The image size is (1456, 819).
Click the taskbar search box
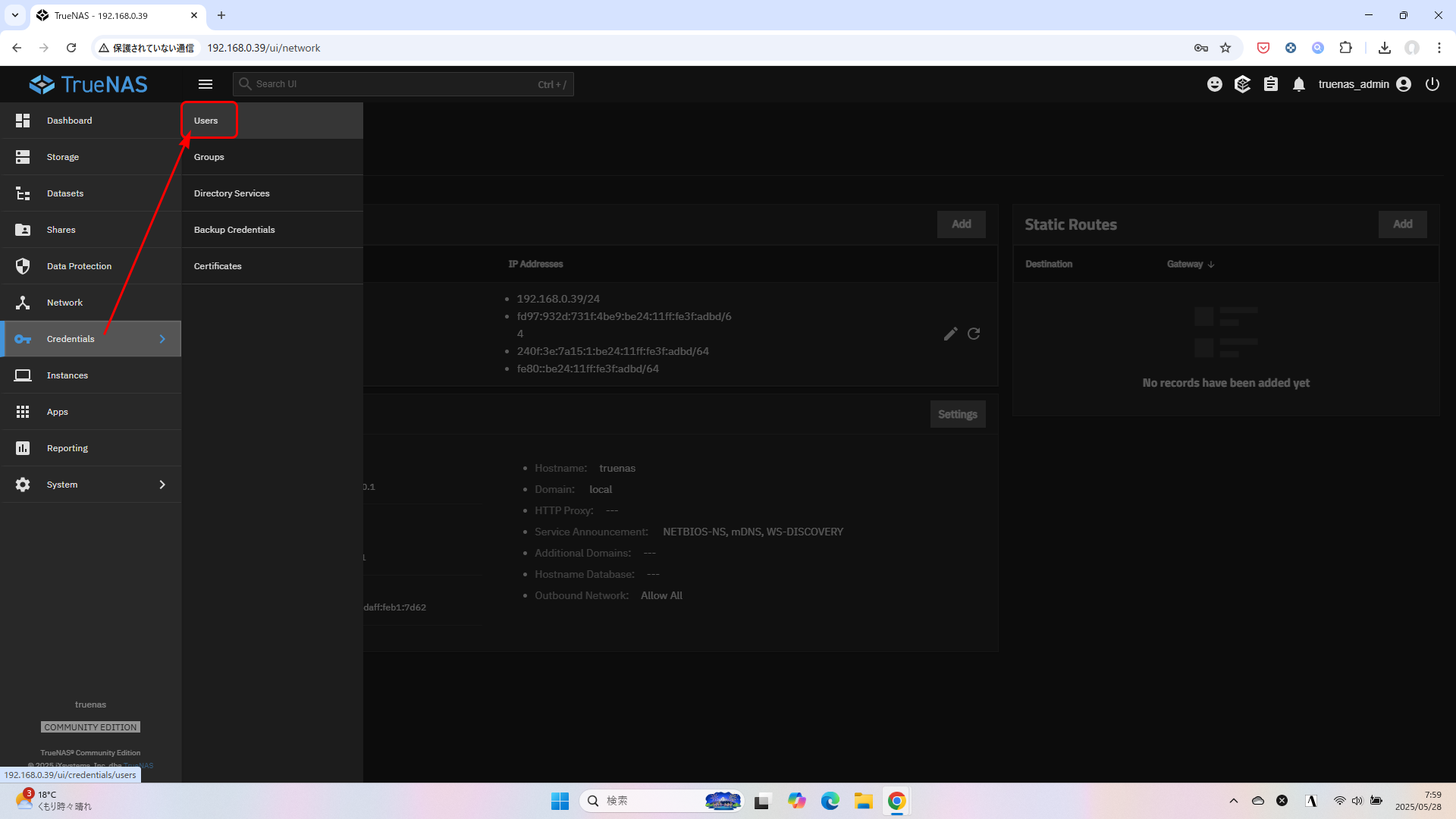pyautogui.click(x=661, y=801)
